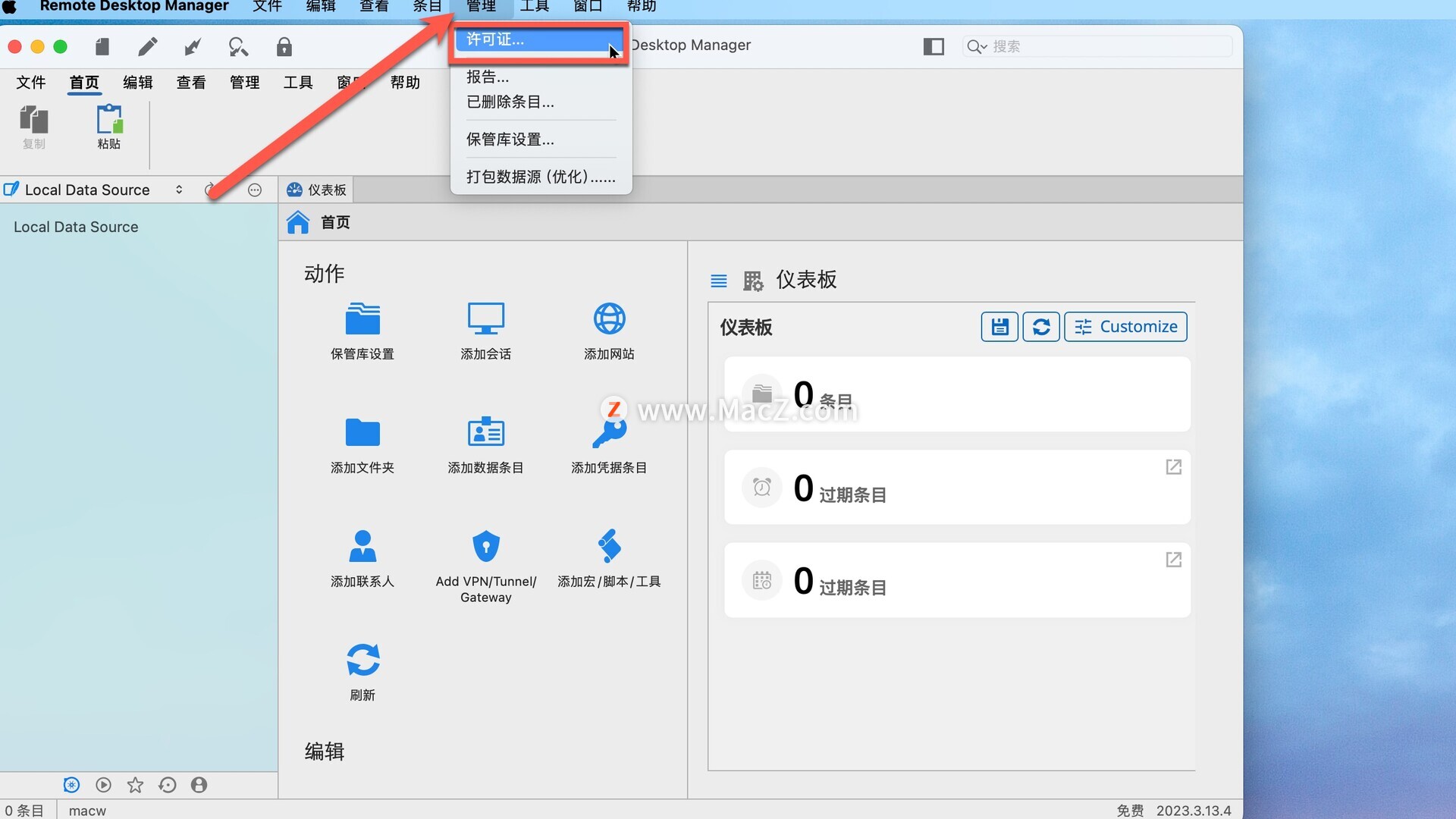Click the refresh dashboard button
1456x819 pixels.
pyautogui.click(x=1040, y=327)
